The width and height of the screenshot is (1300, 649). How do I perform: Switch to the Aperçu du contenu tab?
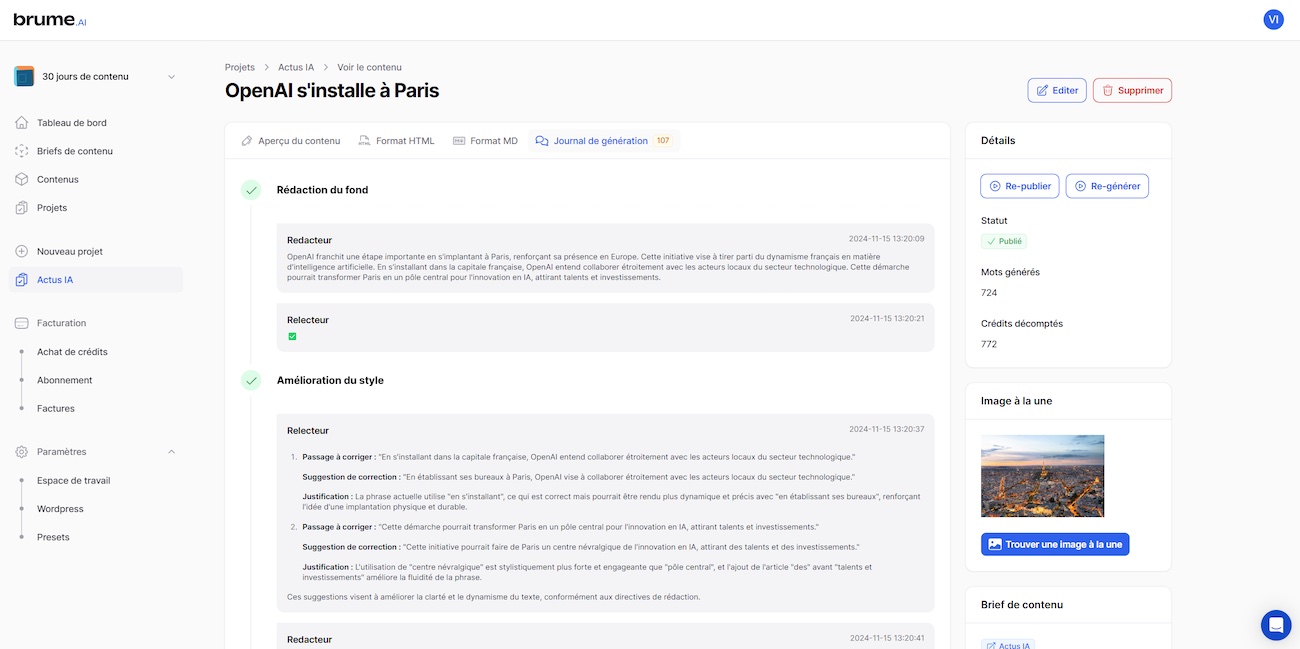pyautogui.click(x=290, y=141)
